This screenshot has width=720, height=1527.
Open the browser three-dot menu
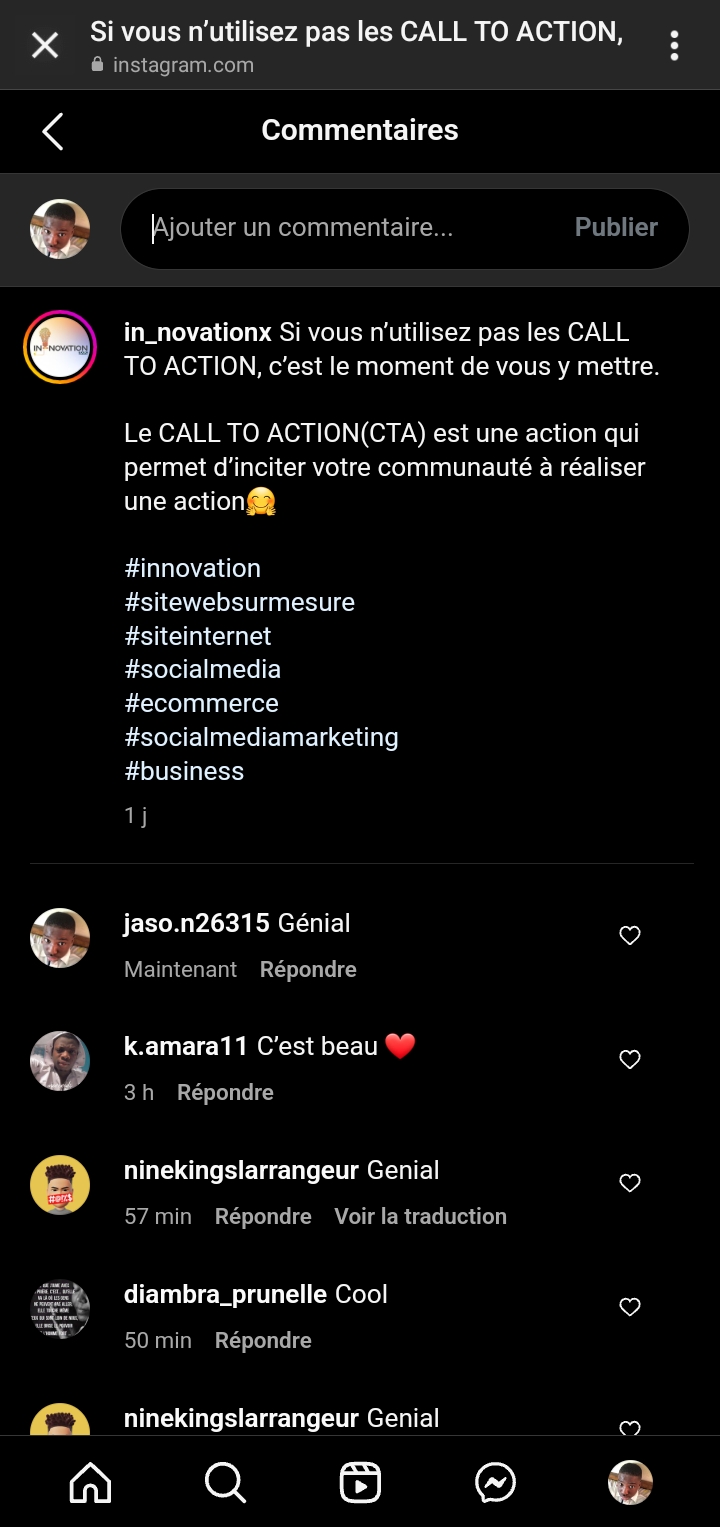click(675, 45)
